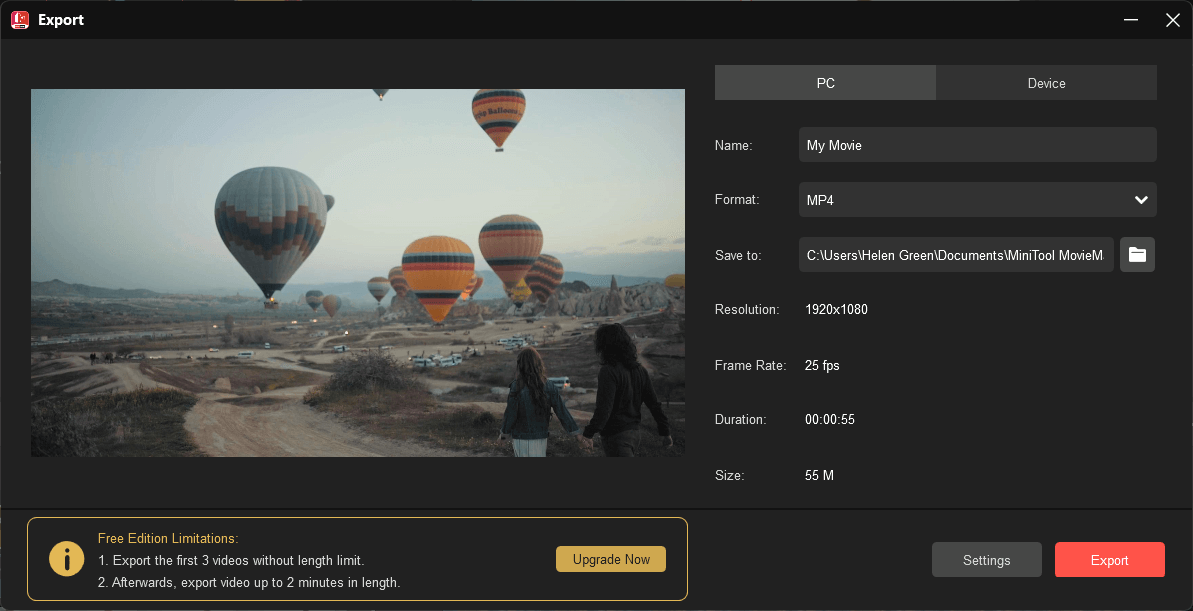
Task: Click the Resolution label
Action: point(747,310)
